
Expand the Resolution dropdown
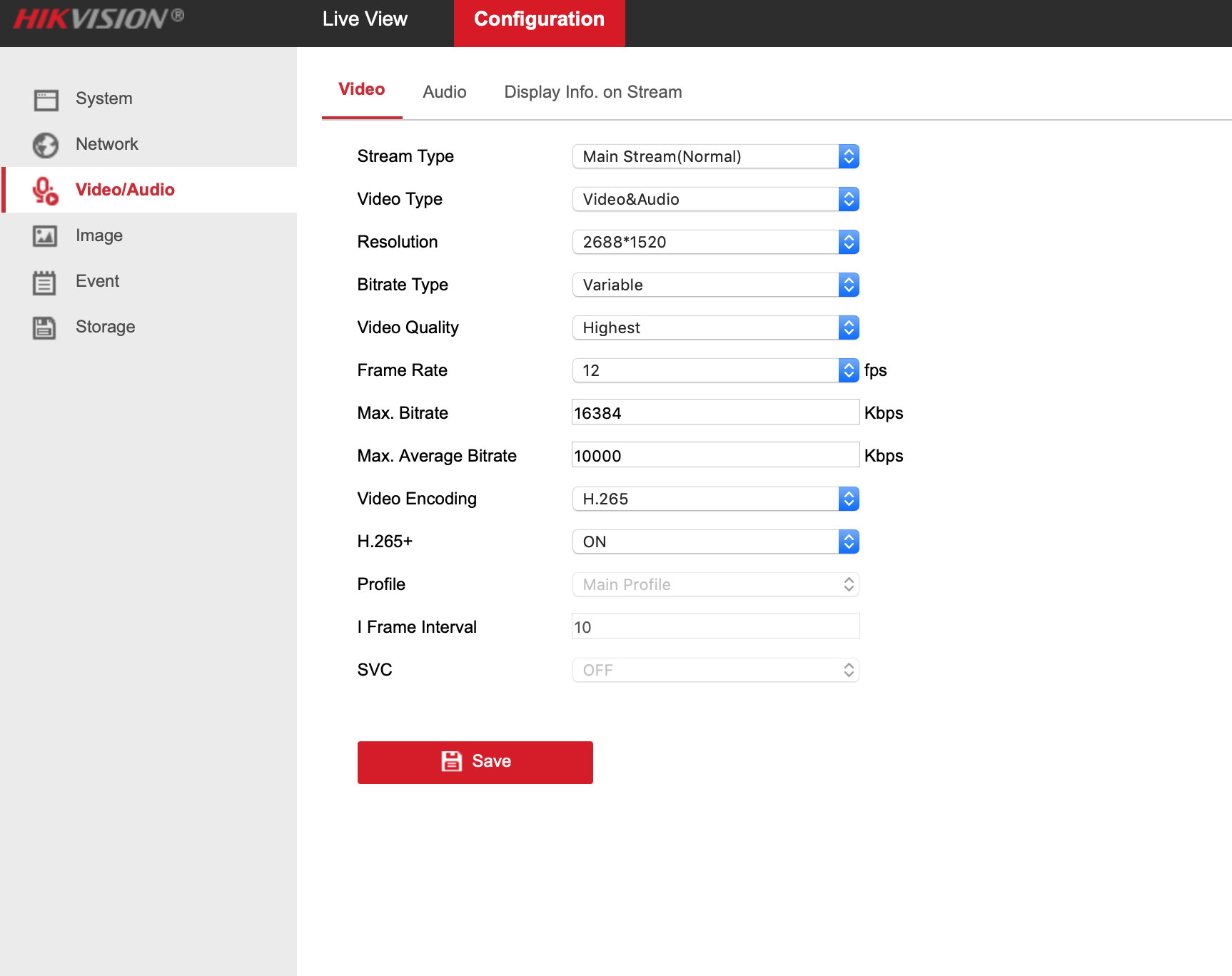click(x=715, y=242)
